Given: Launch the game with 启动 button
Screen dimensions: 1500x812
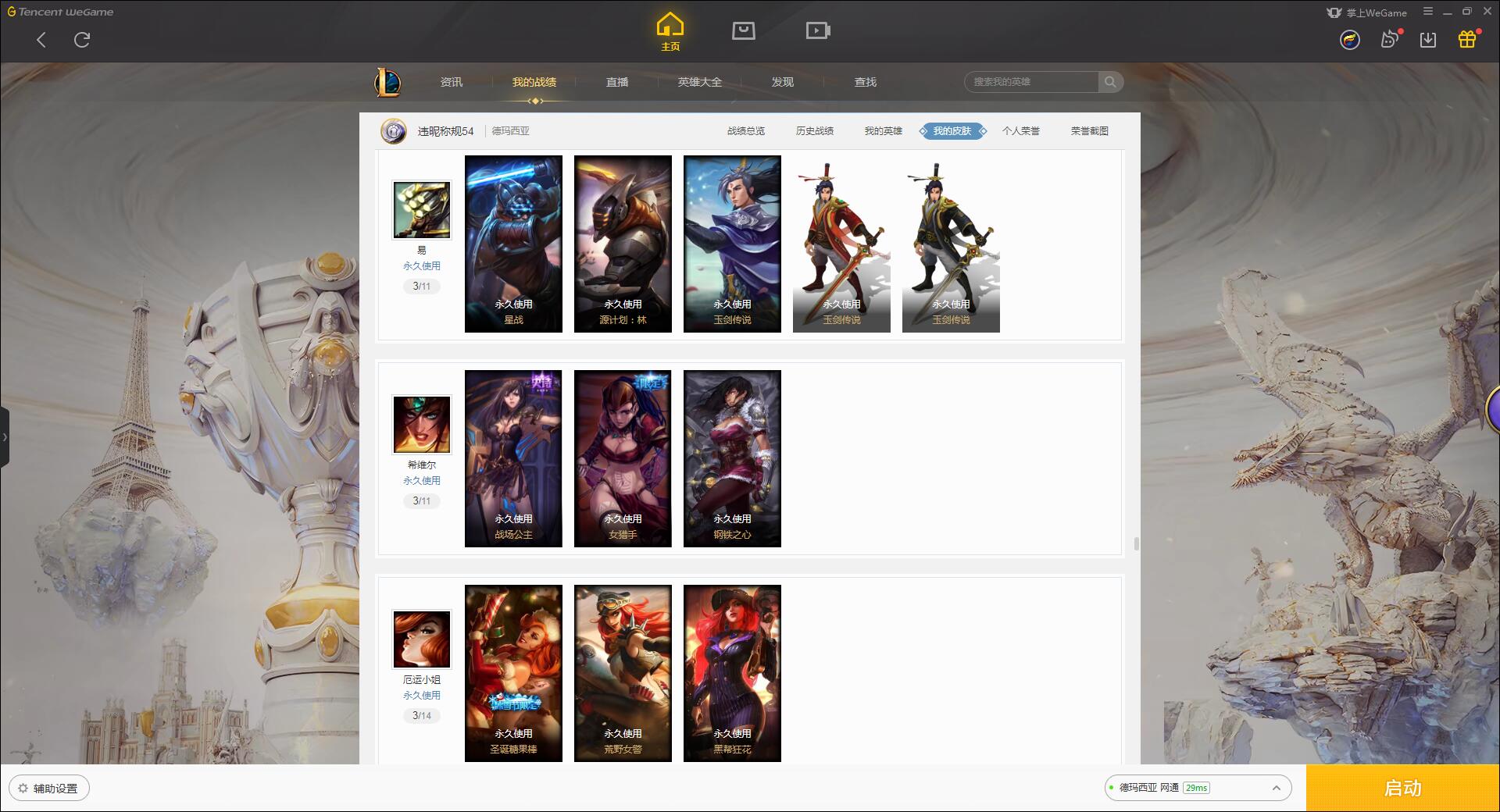Looking at the screenshot, I should pyautogui.click(x=1402, y=789).
